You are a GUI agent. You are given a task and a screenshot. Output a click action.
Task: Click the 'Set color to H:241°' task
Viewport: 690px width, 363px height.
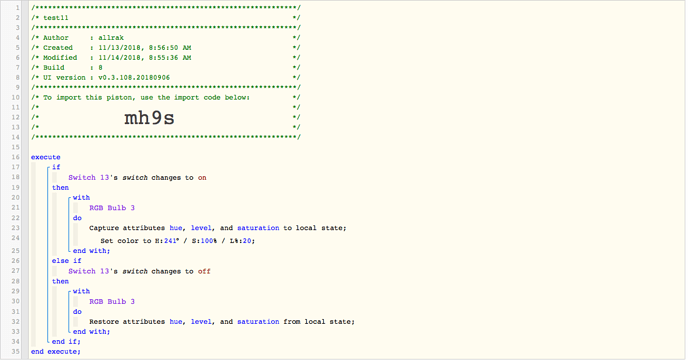[x=178, y=241]
